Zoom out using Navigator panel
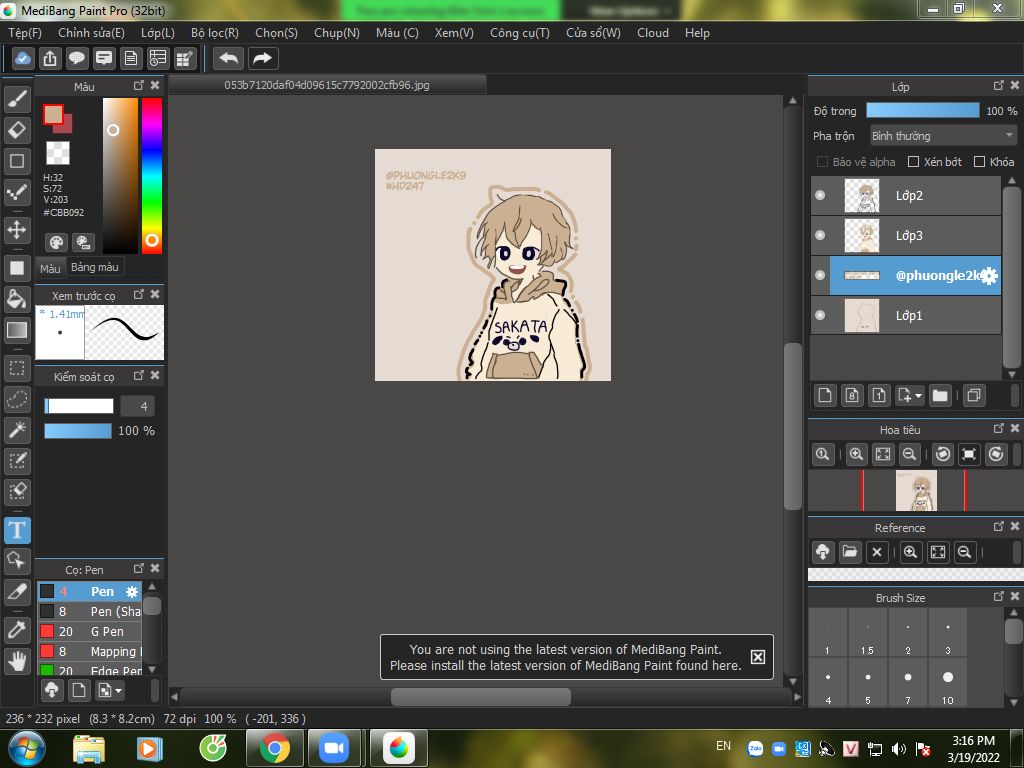 tap(910, 454)
